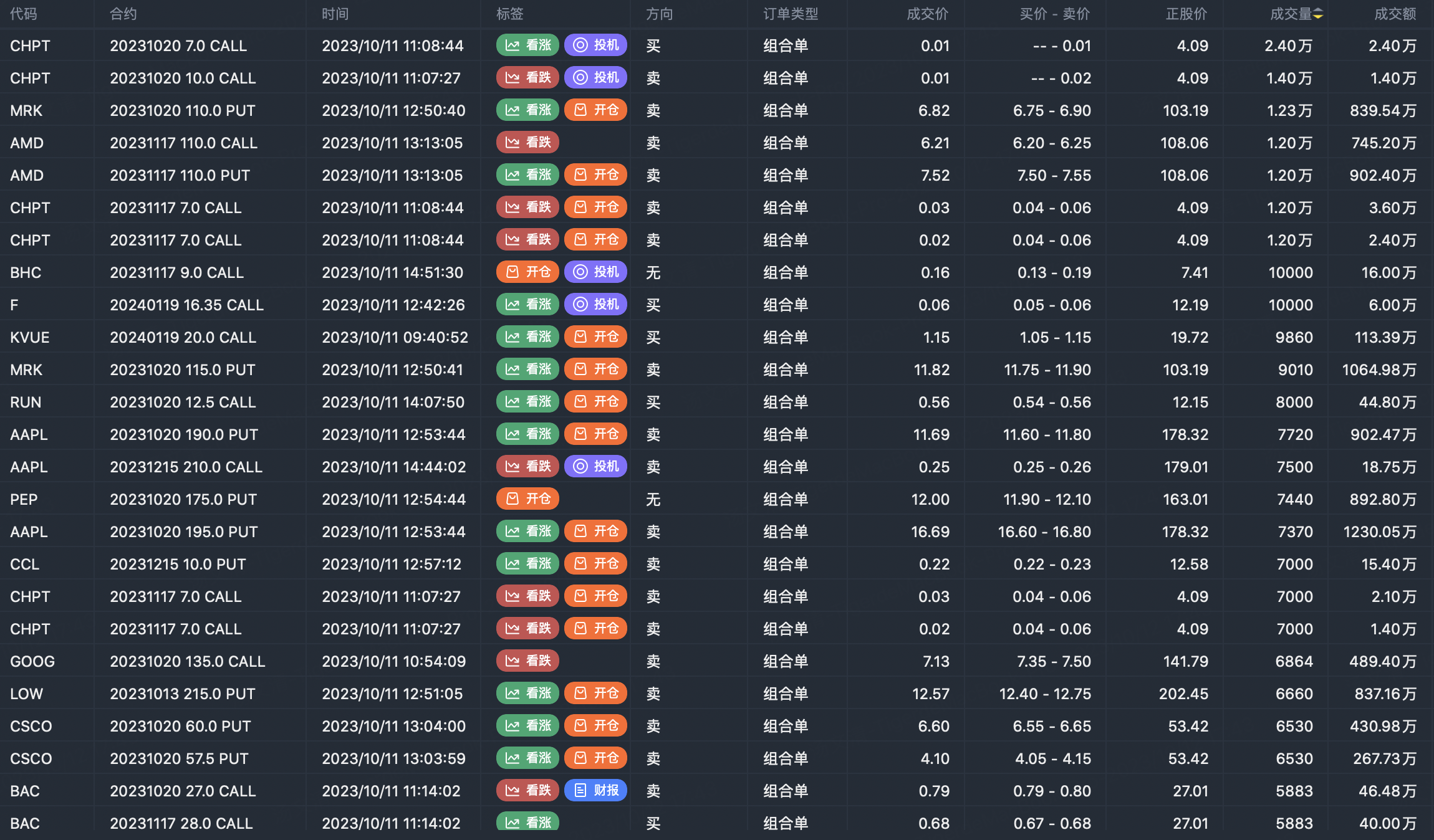This screenshot has width=1434, height=840.
Task: Click the 开仓 tag in CCL 10.0 PUT row
Action: [595, 564]
